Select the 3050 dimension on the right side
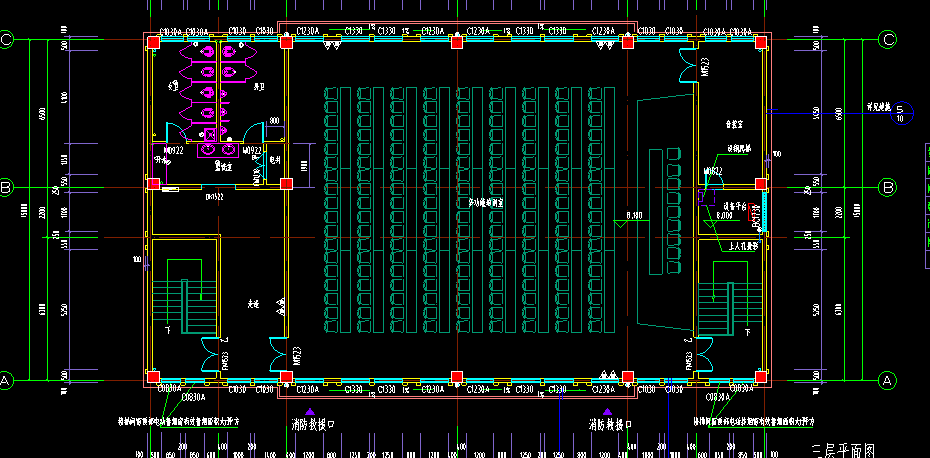Viewport: 930px width, 458px height. (816, 113)
